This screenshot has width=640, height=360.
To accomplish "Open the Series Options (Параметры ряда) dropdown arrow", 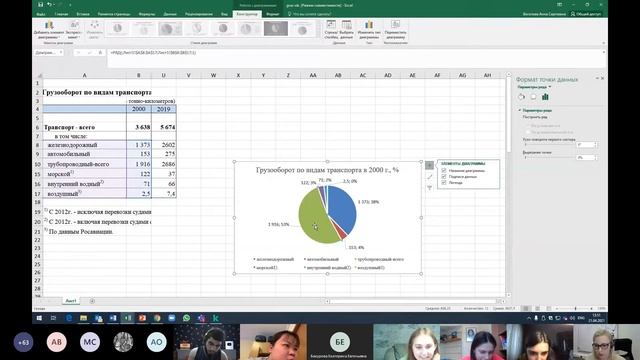I will point(550,87).
